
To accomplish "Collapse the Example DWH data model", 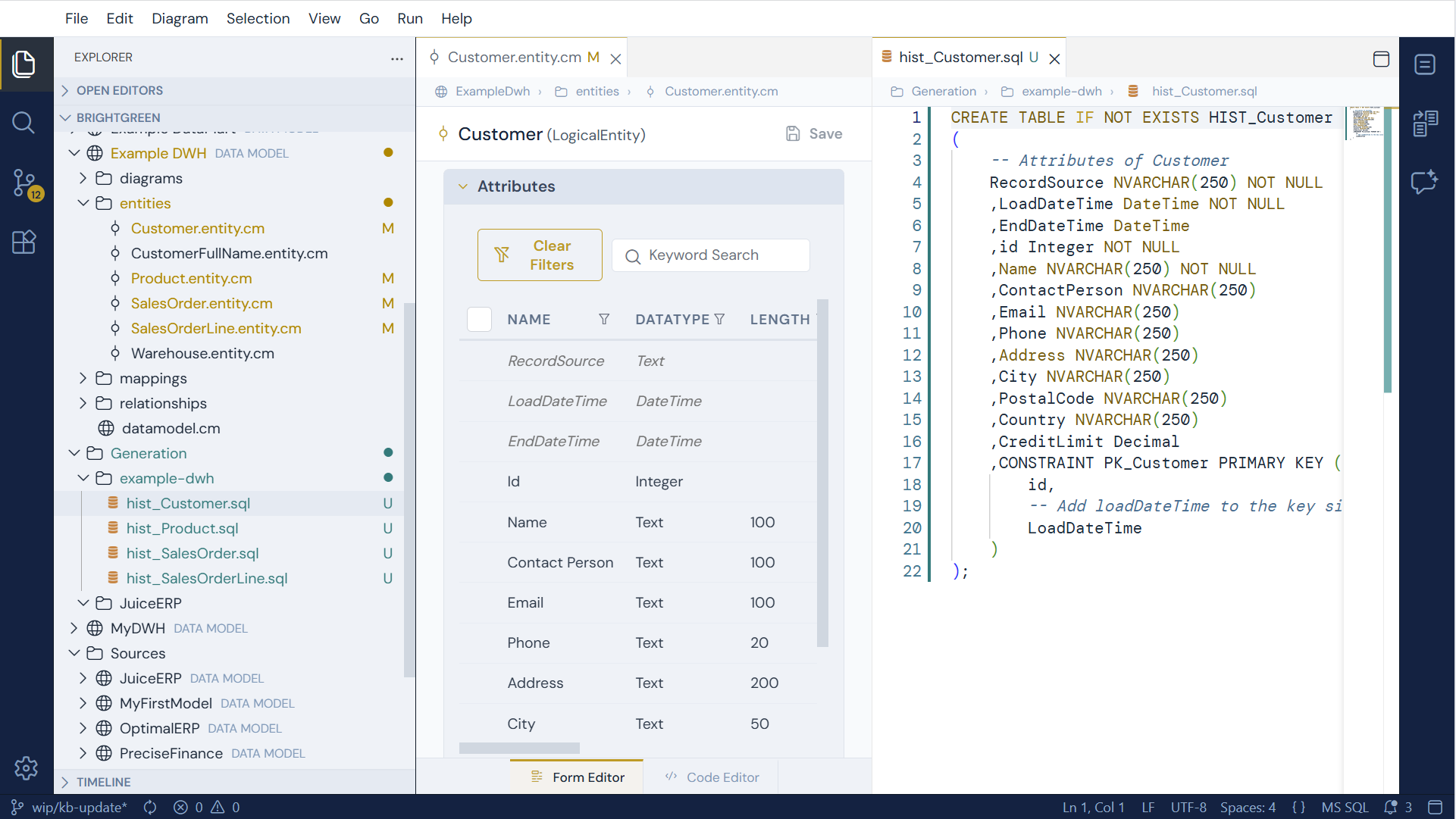I will coord(74,153).
